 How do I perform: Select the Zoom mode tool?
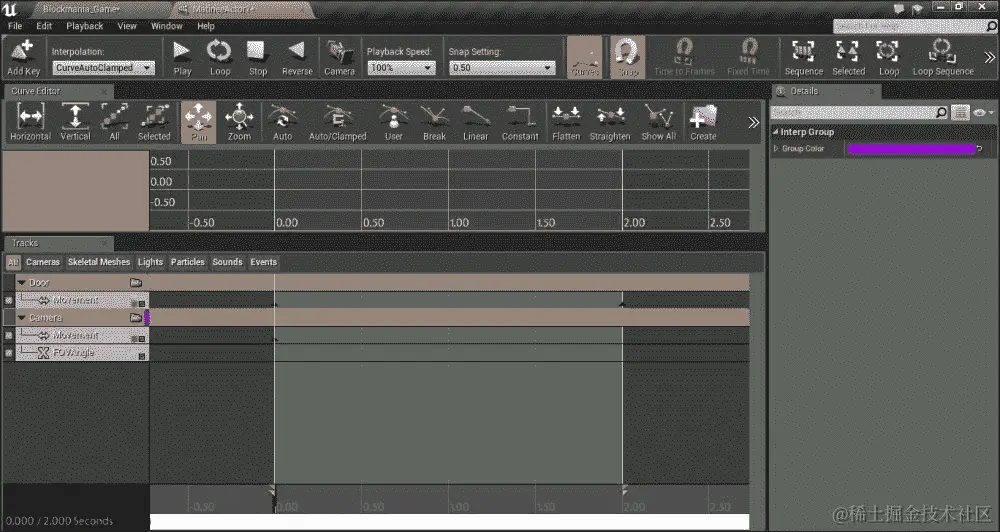tap(239, 122)
